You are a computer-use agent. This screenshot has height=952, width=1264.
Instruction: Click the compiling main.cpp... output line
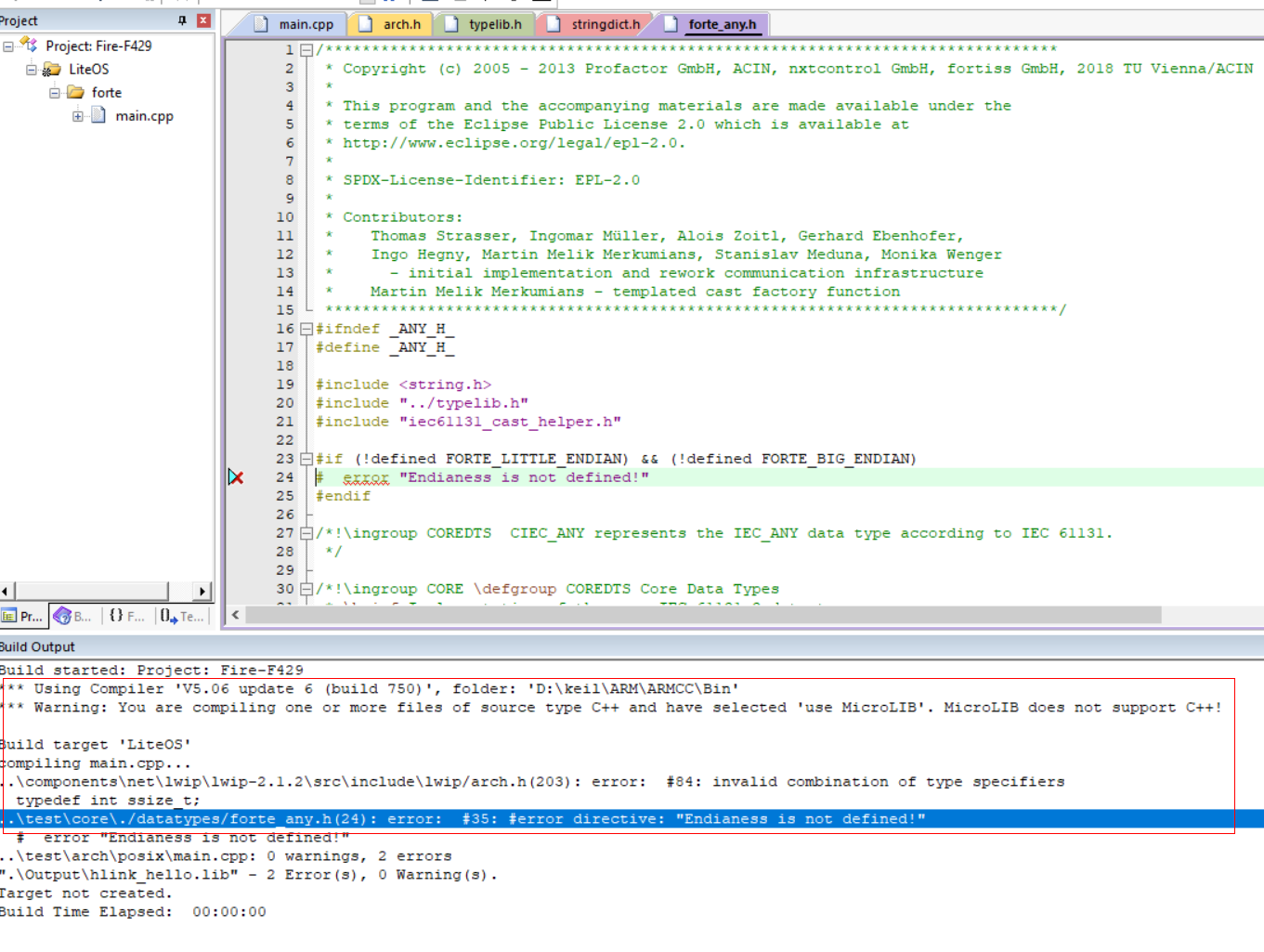pyautogui.click(x=96, y=763)
